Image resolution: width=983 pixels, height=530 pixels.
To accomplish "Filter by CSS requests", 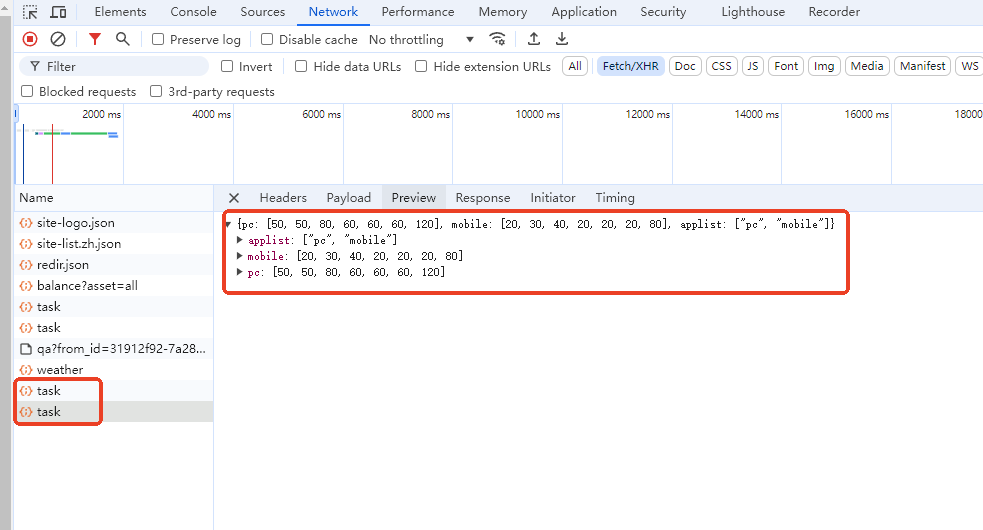I will pos(722,66).
